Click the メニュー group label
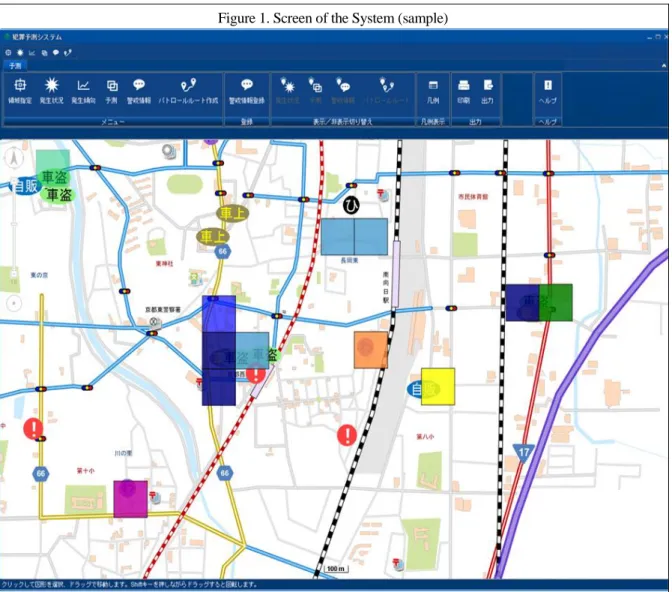 (x=113, y=122)
